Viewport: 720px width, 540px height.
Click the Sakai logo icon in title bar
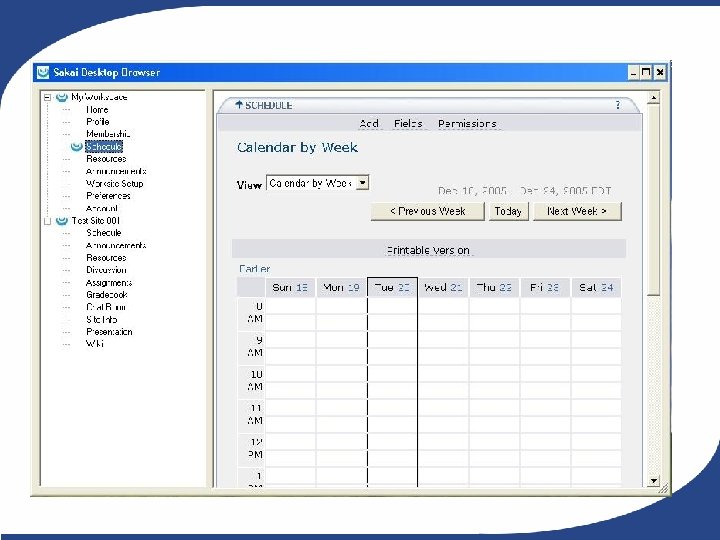click(x=43, y=72)
